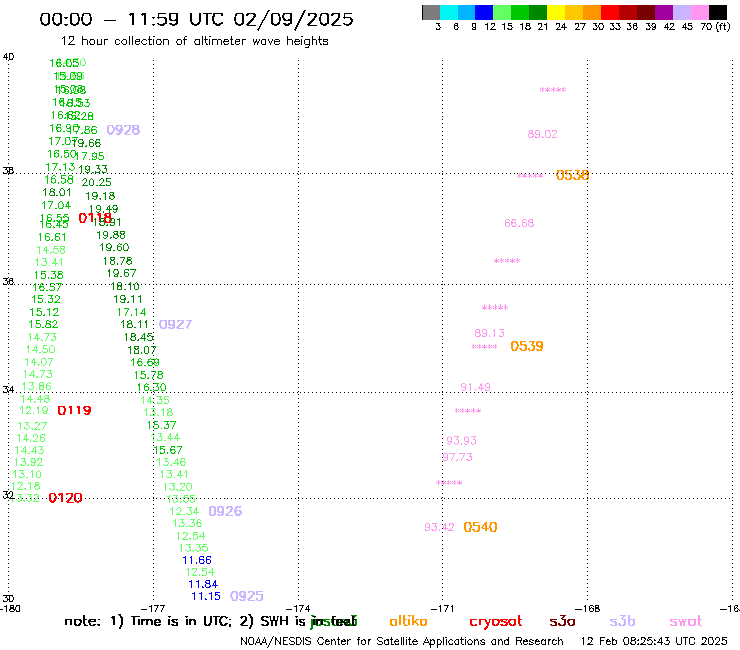Click the s3b time stamp '0928'
This screenshot has width=740, height=650.
(x=123, y=130)
